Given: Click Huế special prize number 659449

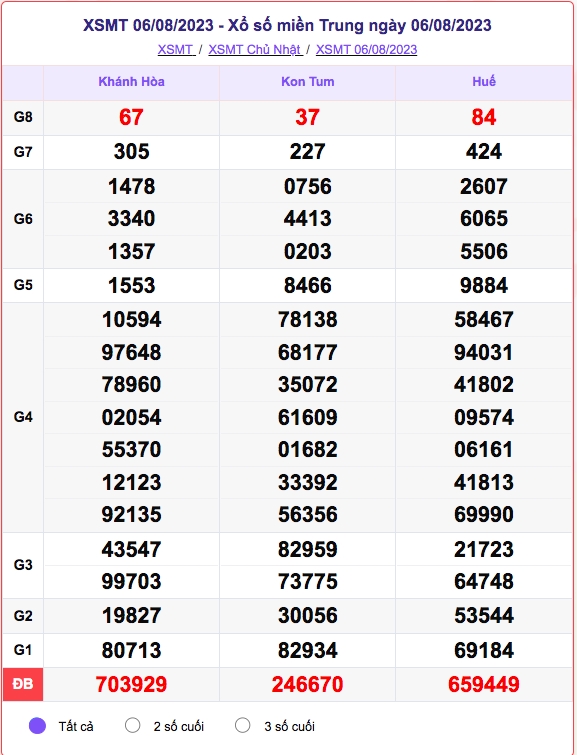Looking at the screenshot, I should coord(484,684).
